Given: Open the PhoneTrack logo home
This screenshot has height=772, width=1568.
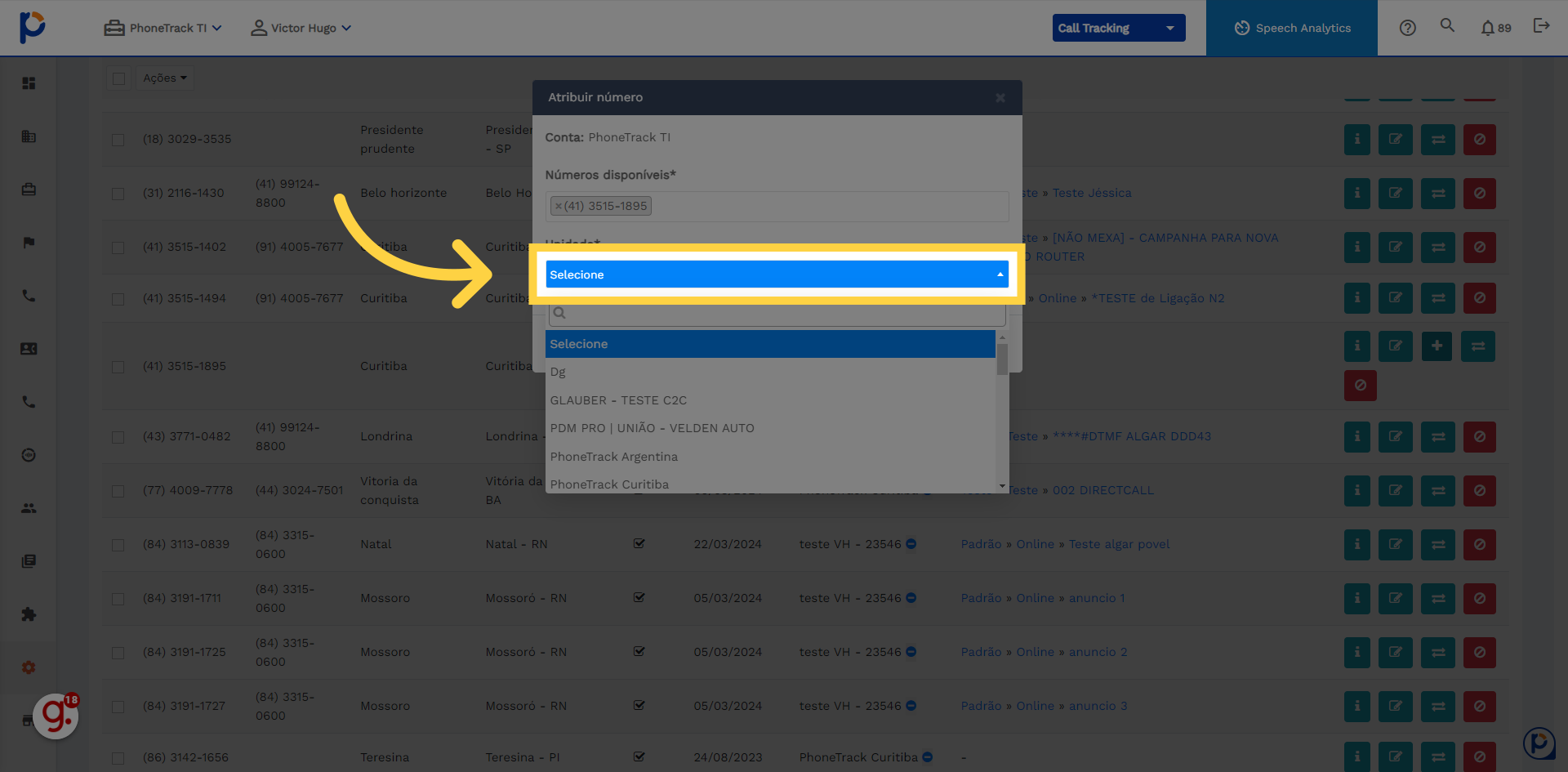Looking at the screenshot, I should click(32, 27).
